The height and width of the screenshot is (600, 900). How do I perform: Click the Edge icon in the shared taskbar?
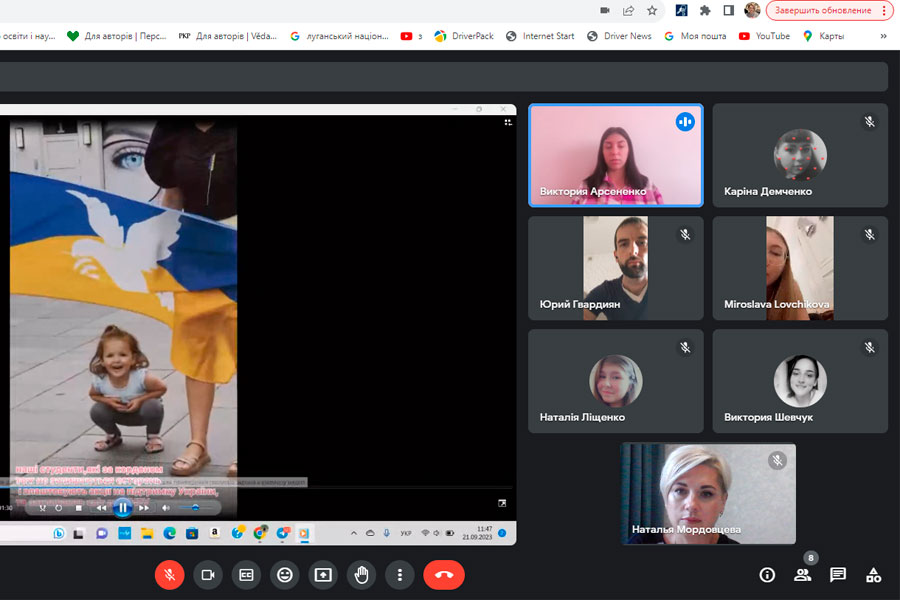click(169, 533)
